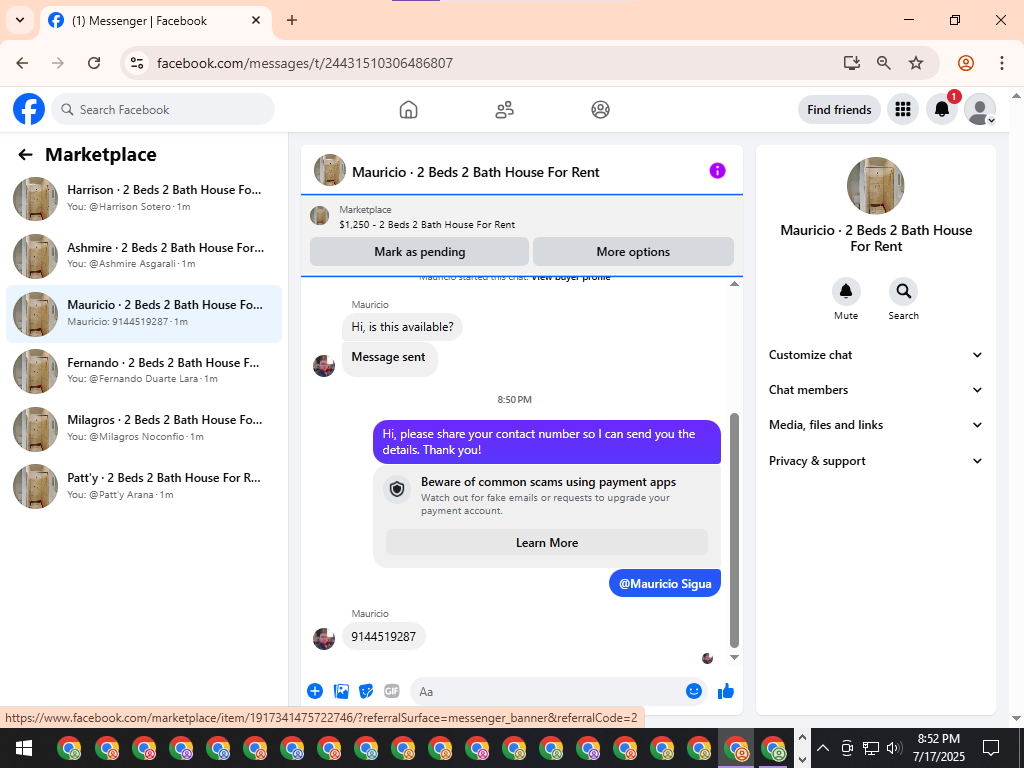The width and height of the screenshot is (1024, 768).
Task: Close the Messenger browser tab
Action: (256, 20)
